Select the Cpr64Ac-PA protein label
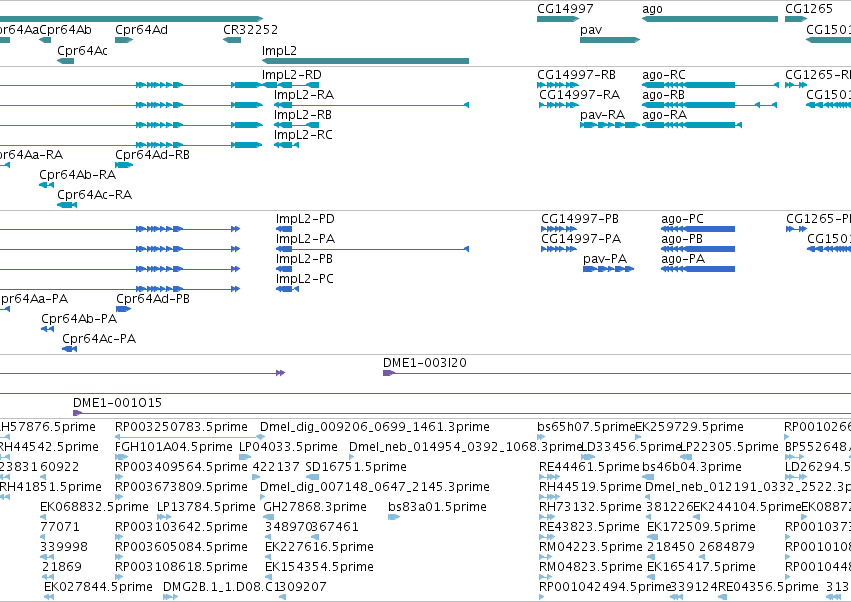 click(x=99, y=339)
